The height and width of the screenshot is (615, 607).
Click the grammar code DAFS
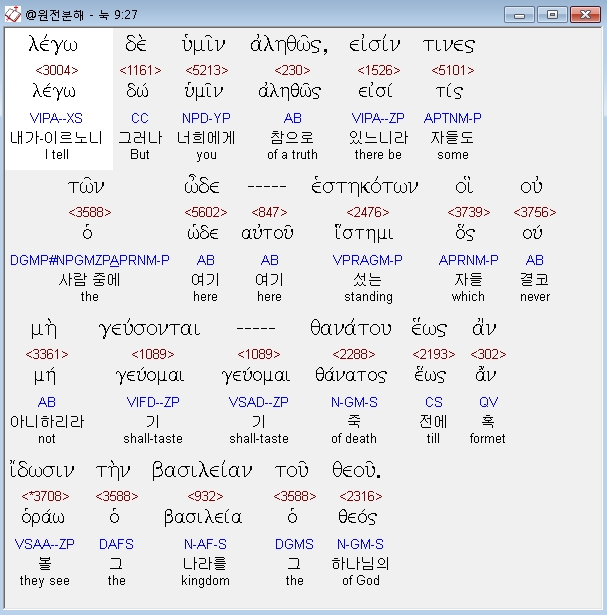point(116,544)
